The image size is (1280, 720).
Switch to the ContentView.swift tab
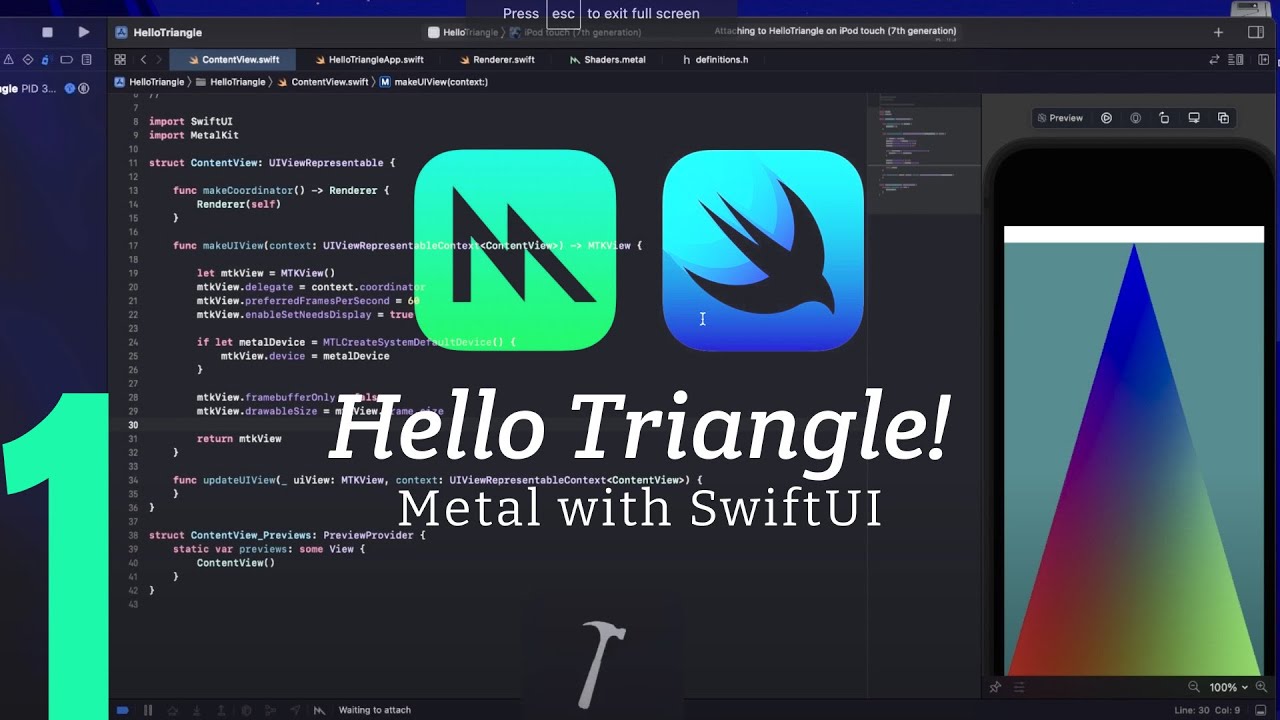[233, 60]
